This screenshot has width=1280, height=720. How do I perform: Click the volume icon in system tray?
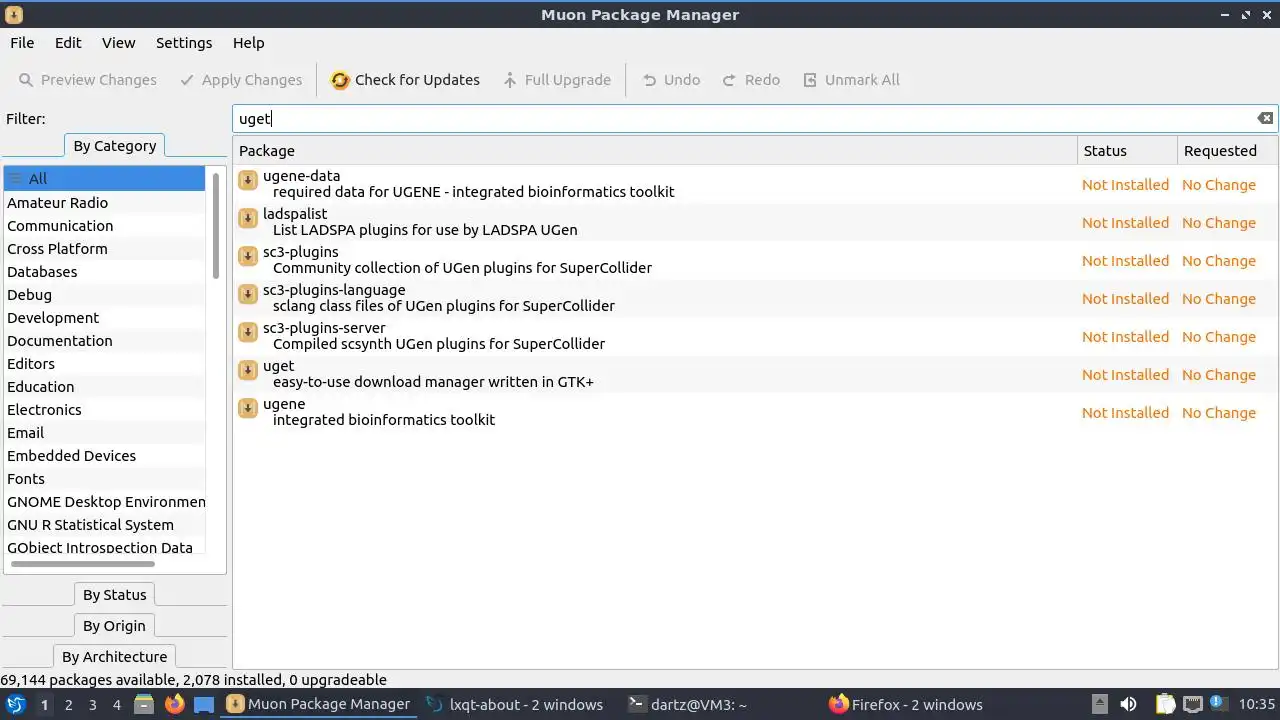(1129, 705)
